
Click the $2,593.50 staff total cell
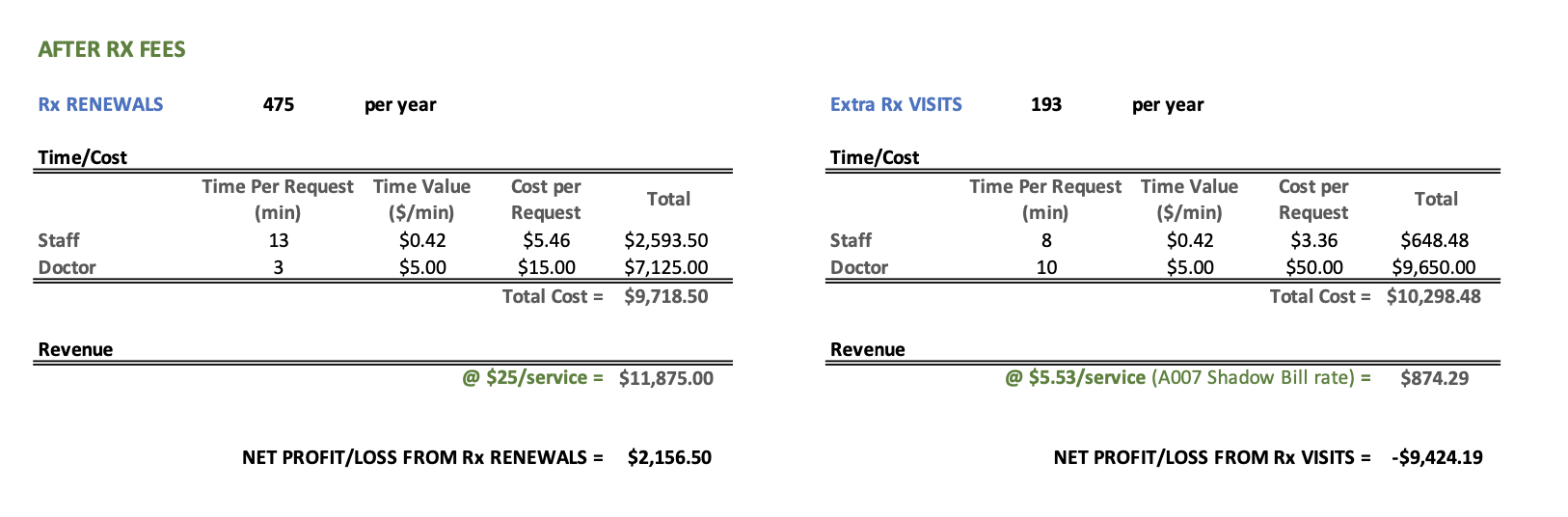(666, 240)
